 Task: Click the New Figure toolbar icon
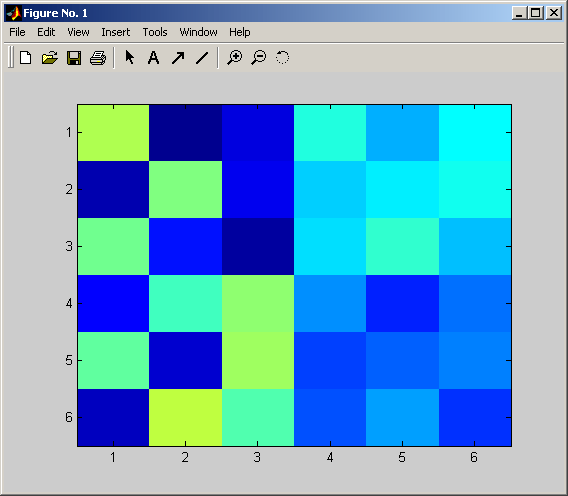(26, 58)
